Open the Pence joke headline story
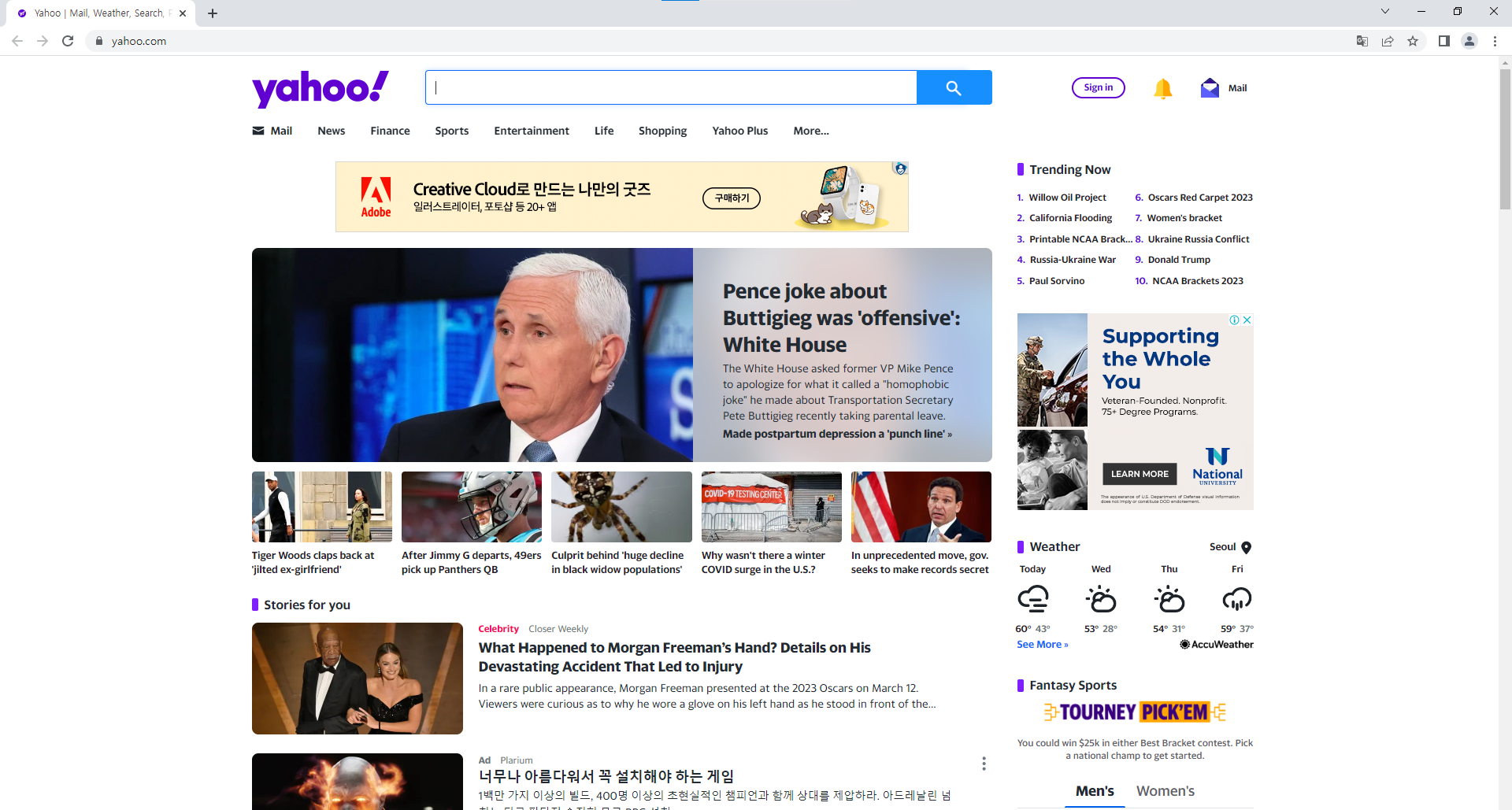 [x=842, y=318]
